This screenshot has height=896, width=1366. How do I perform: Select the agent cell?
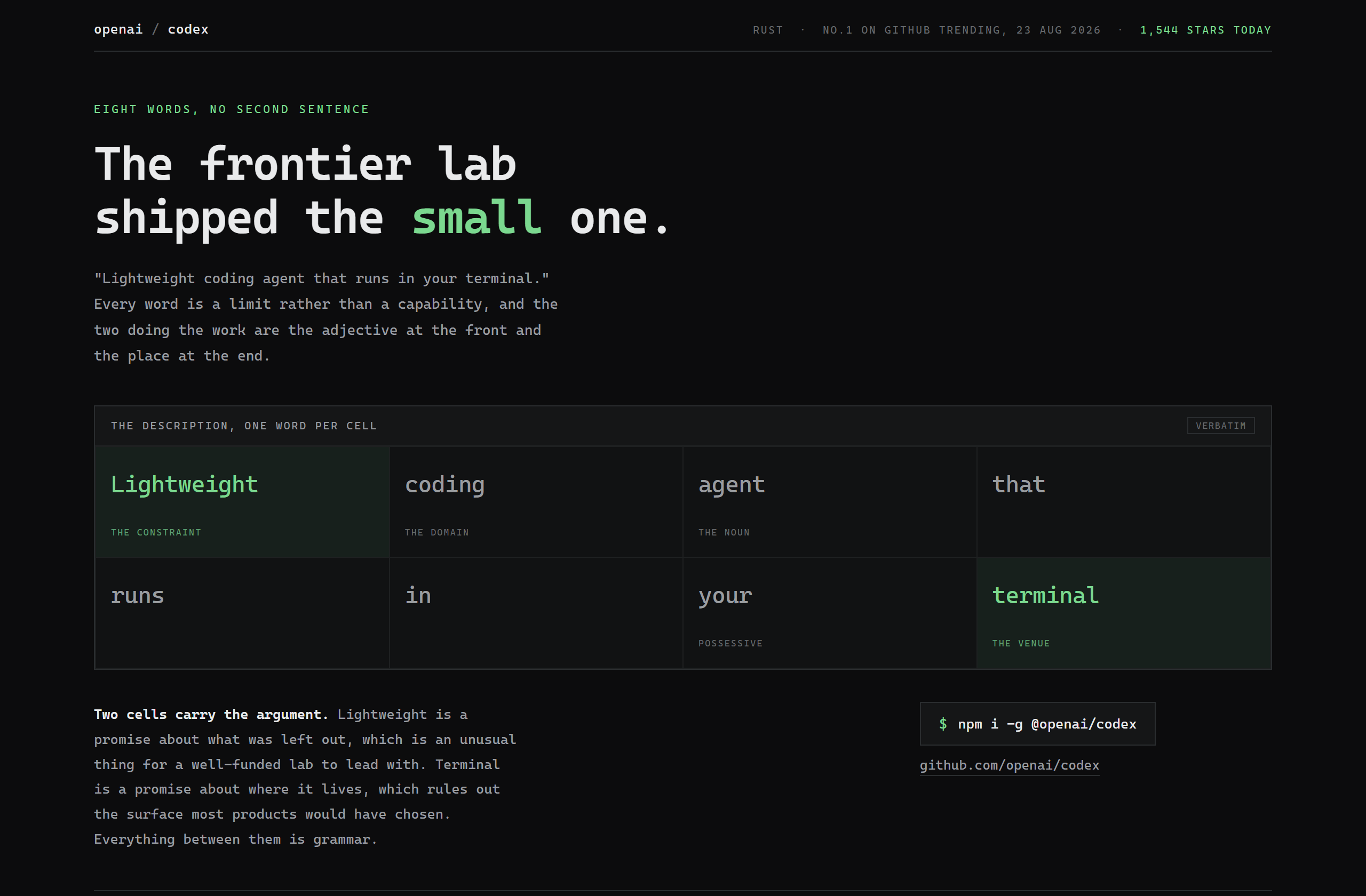click(830, 502)
